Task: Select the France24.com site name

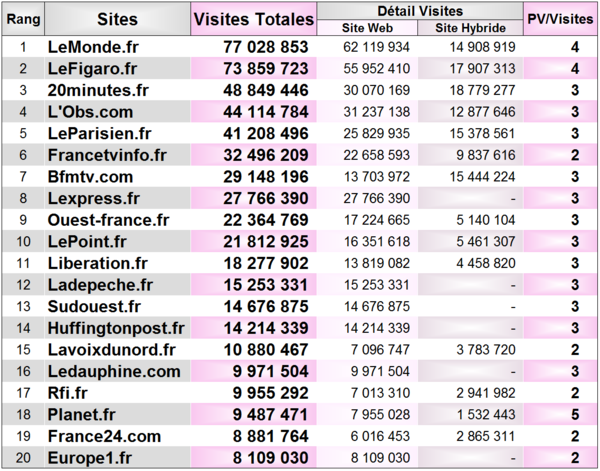Action: [x=104, y=436]
